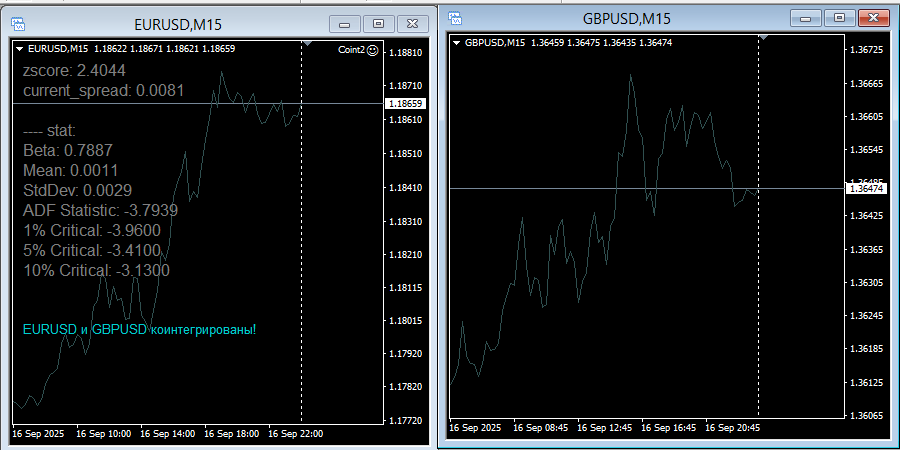This screenshot has height=450, width=900.
Task: Click the GBPUSD chart shift marker triangle
Action: point(764,37)
